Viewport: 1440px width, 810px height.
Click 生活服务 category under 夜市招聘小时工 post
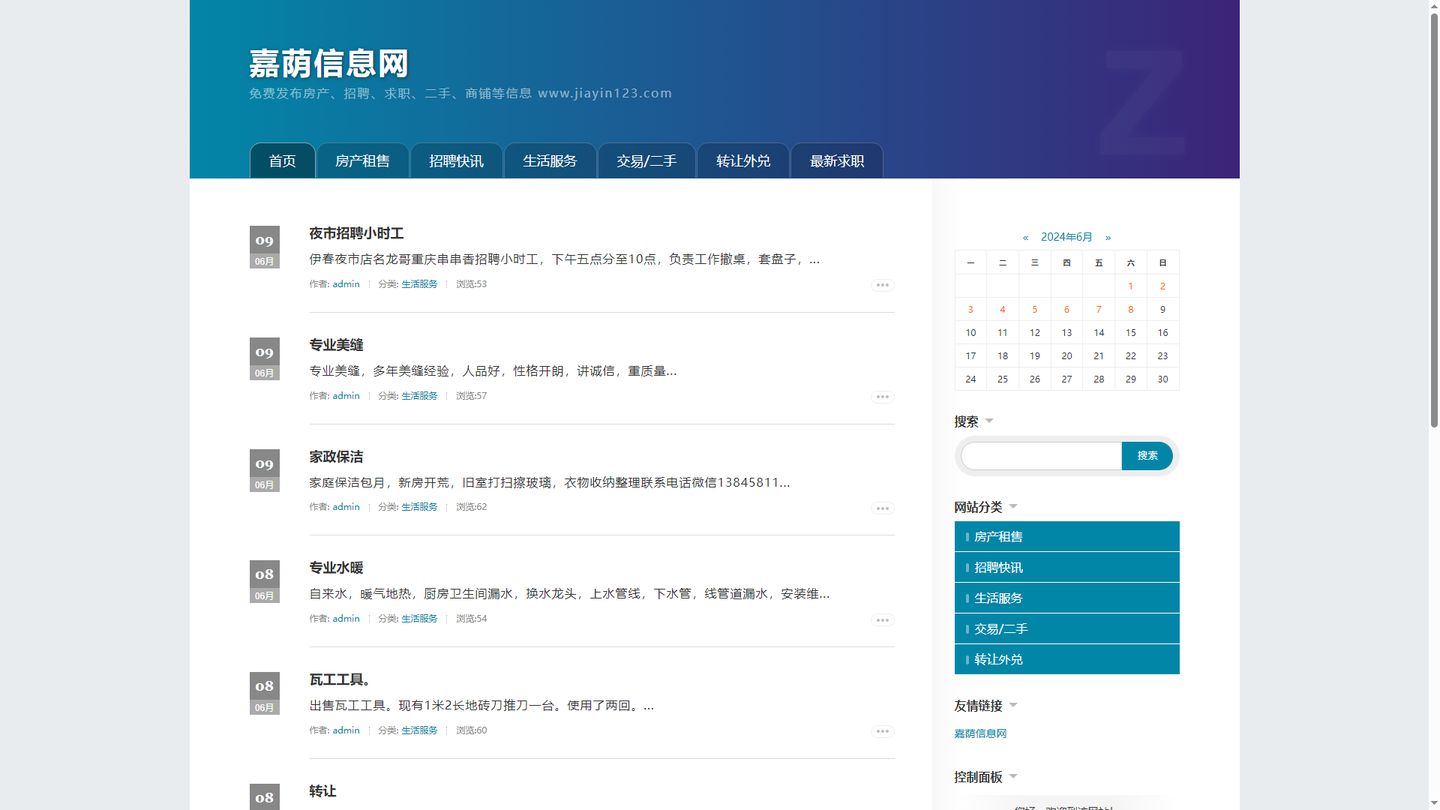(x=420, y=284)
